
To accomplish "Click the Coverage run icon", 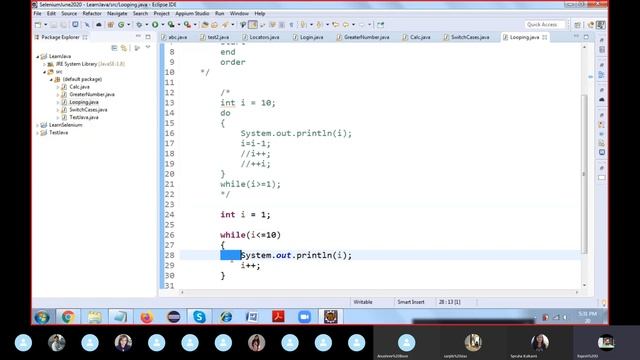I will click(171, 25).
